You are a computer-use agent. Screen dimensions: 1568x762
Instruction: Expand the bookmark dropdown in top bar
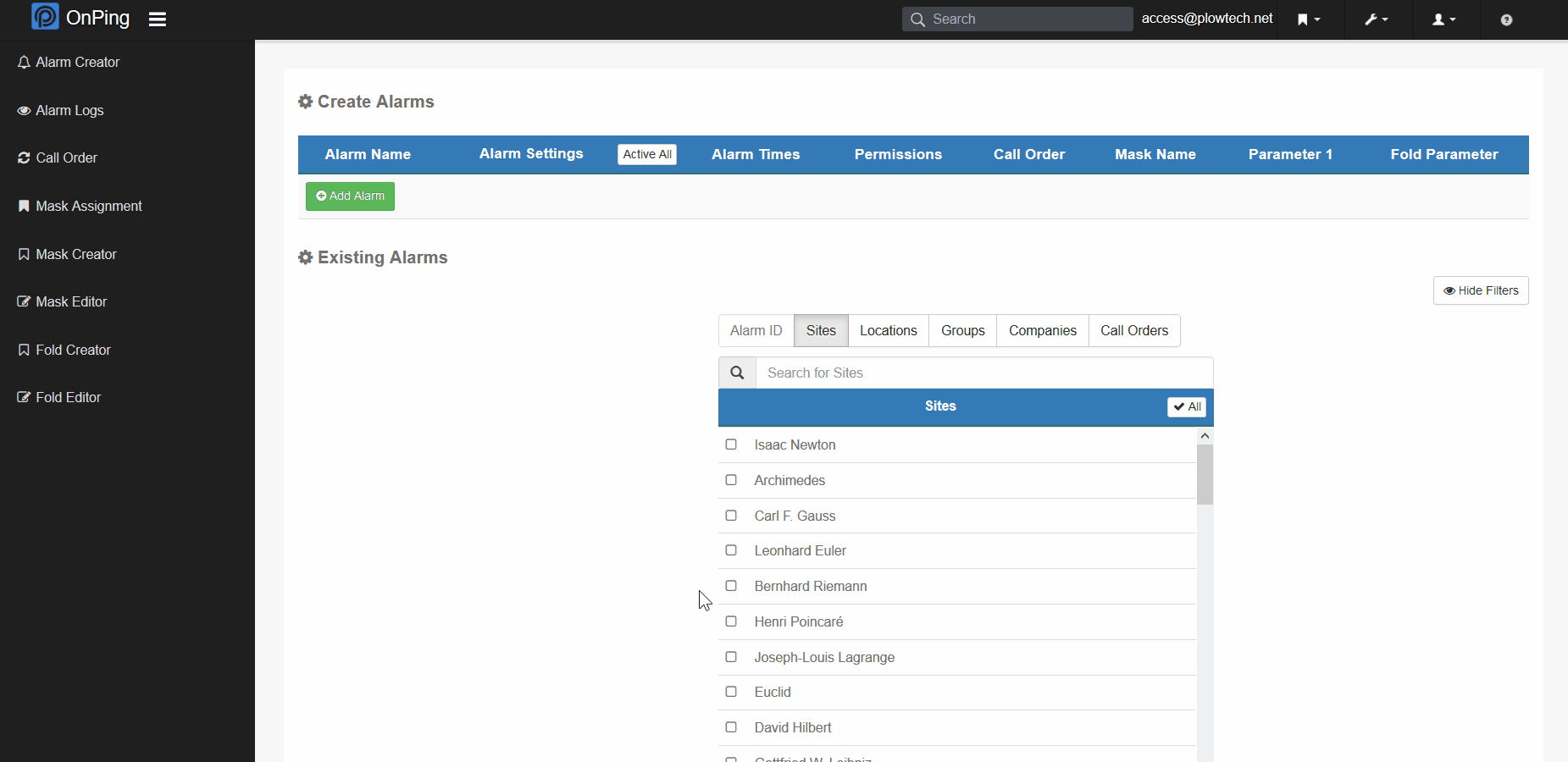(x=1309, y=19)
